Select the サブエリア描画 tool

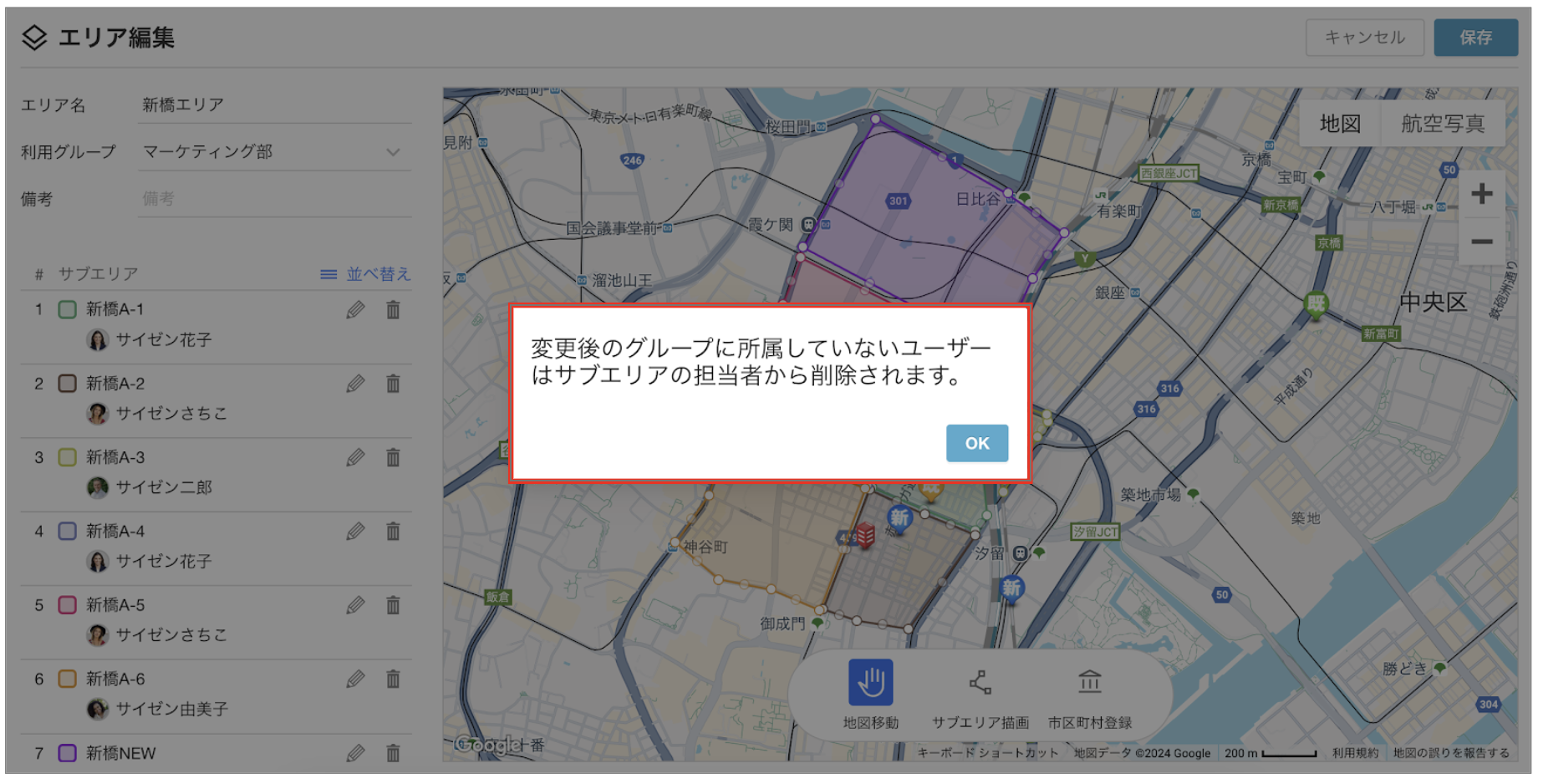click(980, 695)
